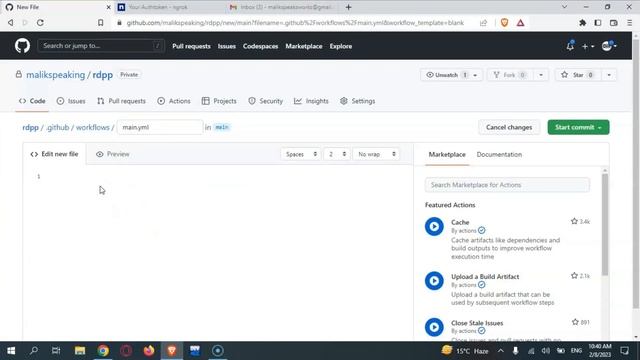The width and height of the screenshot is (640, 360).
Task: Switch to the Issues repository tab
Action: tap(71, 101)
